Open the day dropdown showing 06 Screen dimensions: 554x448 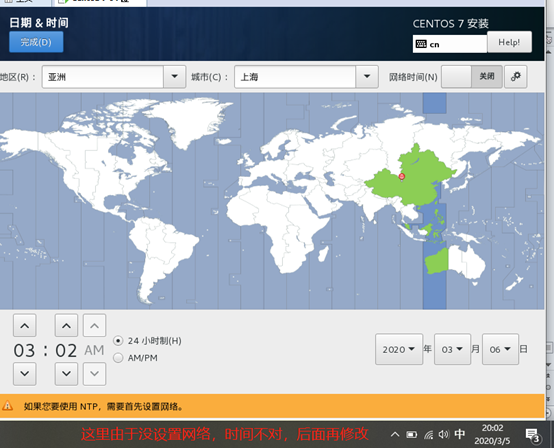pos(500,349)
